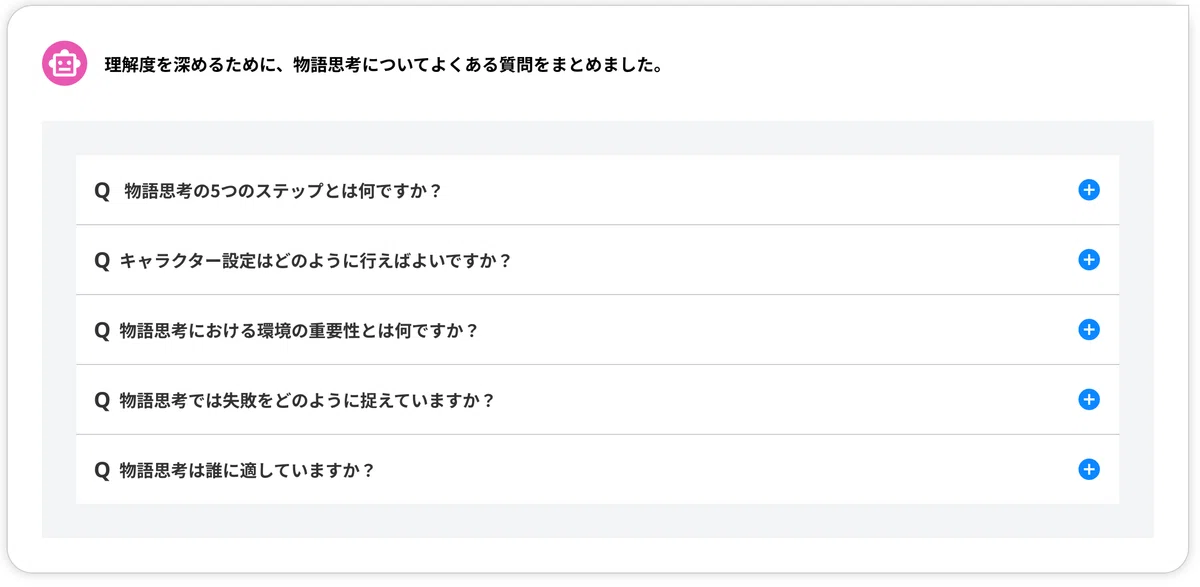Viewport: 1200px width, 587px height.
Task: Expand question 物語思考の5つのステップとは何ですか？
Action: click(597, 190)
